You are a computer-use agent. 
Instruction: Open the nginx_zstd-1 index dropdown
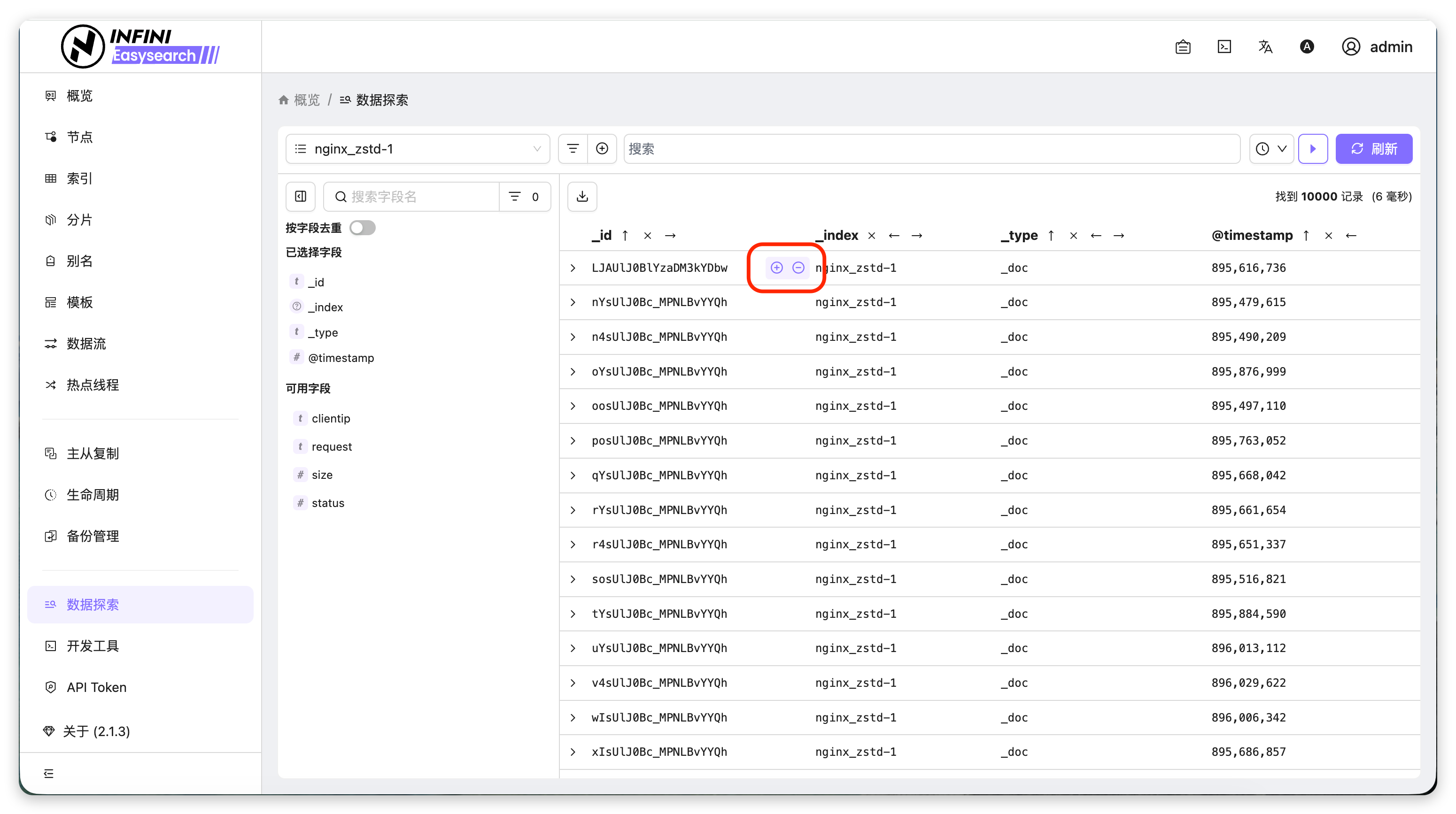(x=418, y=148)
